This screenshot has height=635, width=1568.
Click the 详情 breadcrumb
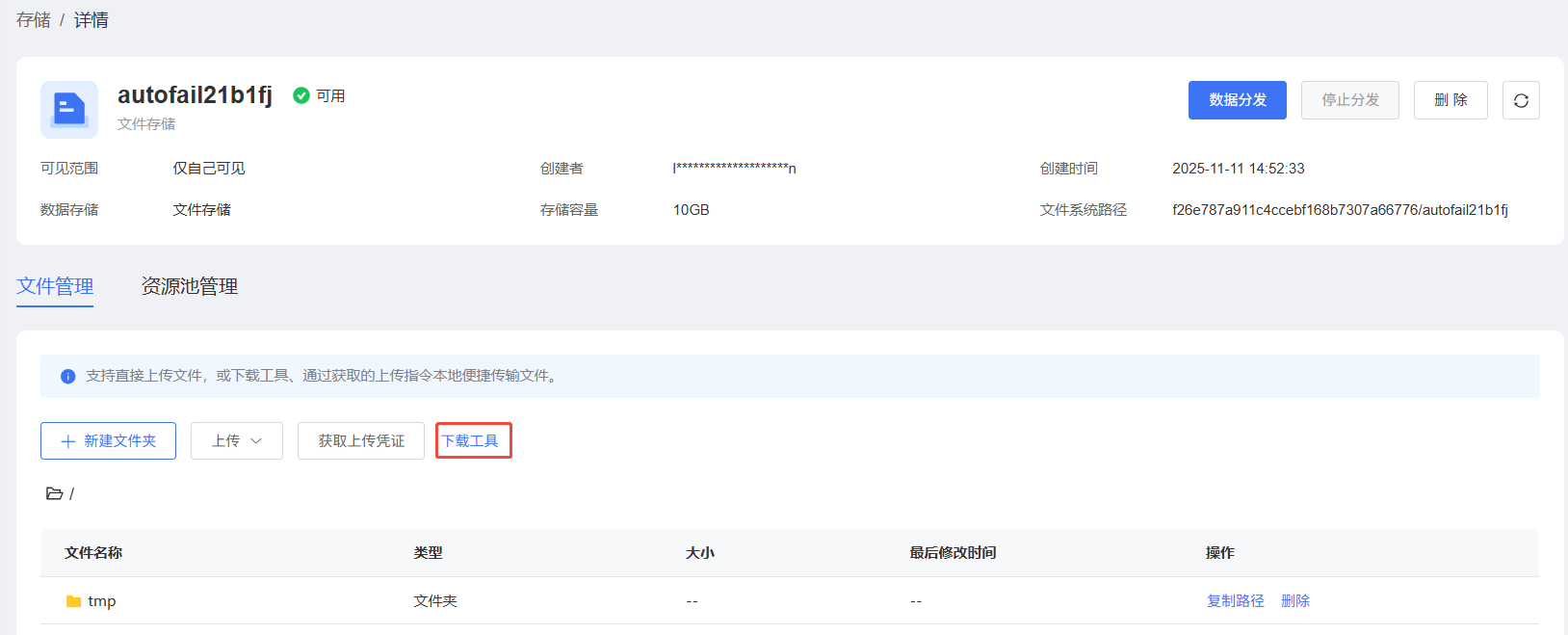[x=91, y=20]
